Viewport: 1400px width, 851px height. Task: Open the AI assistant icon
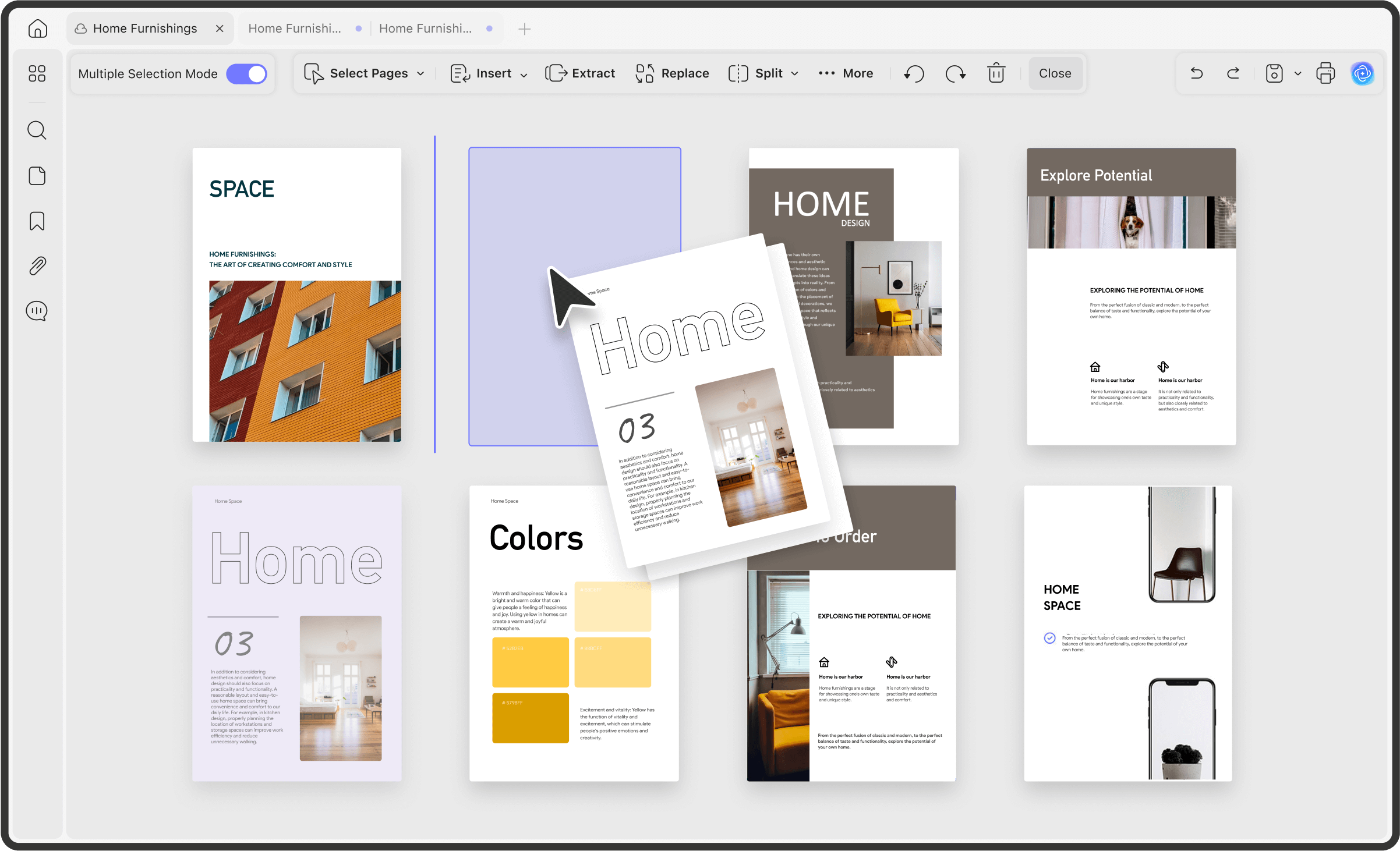point(1362,73)
